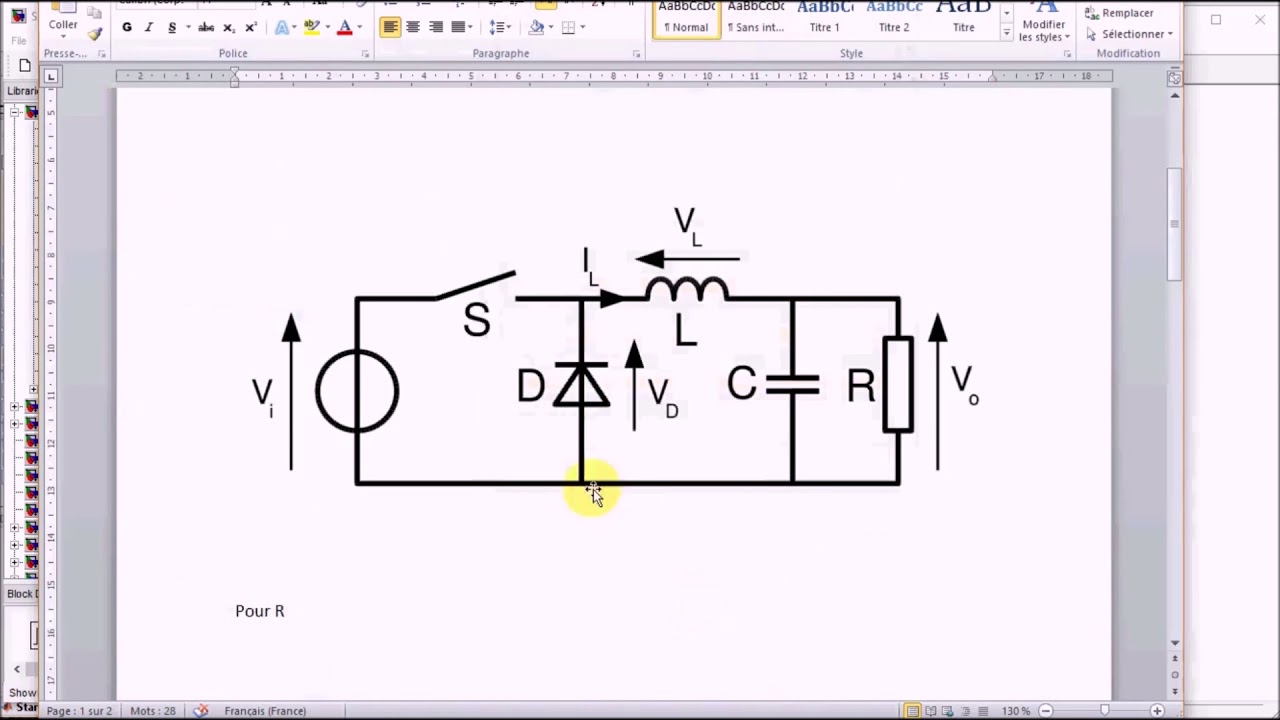Align text left
Viewport: 1280px width, 720px height.
[x=390, y=27]
